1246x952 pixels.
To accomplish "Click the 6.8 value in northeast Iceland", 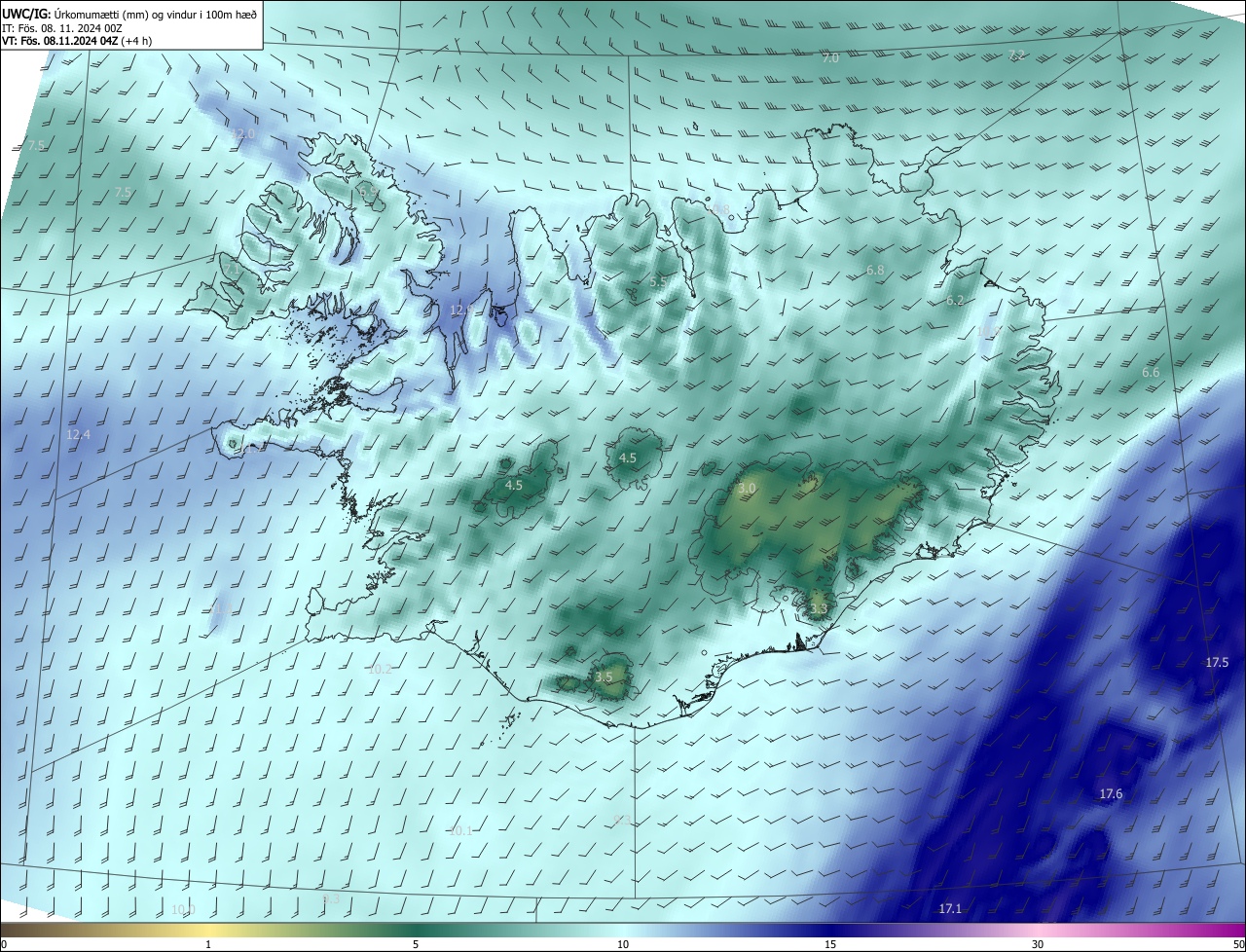I will pos(875,270).
